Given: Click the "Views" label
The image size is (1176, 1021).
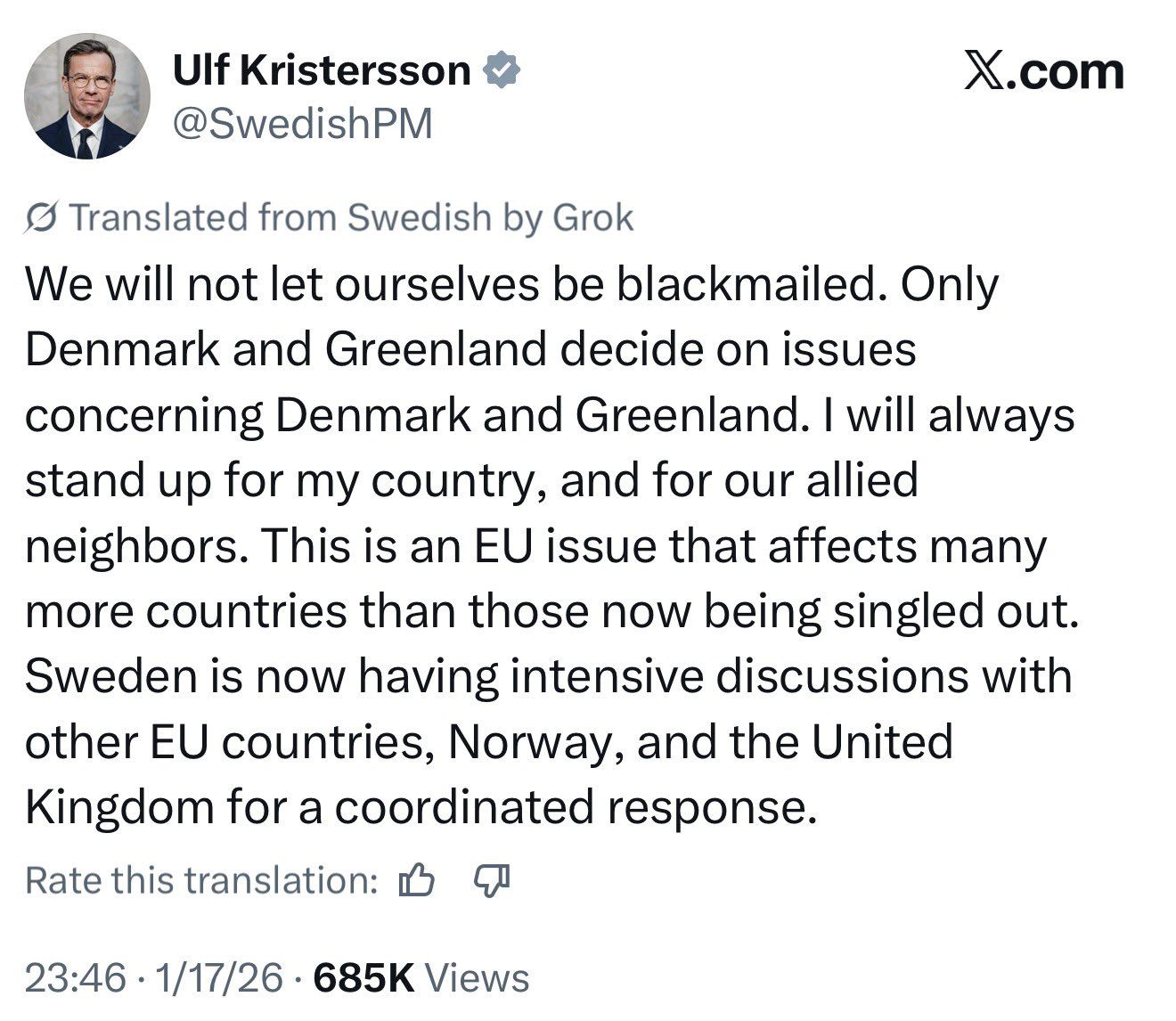Looking at the screenshot, I should point(477,978).
